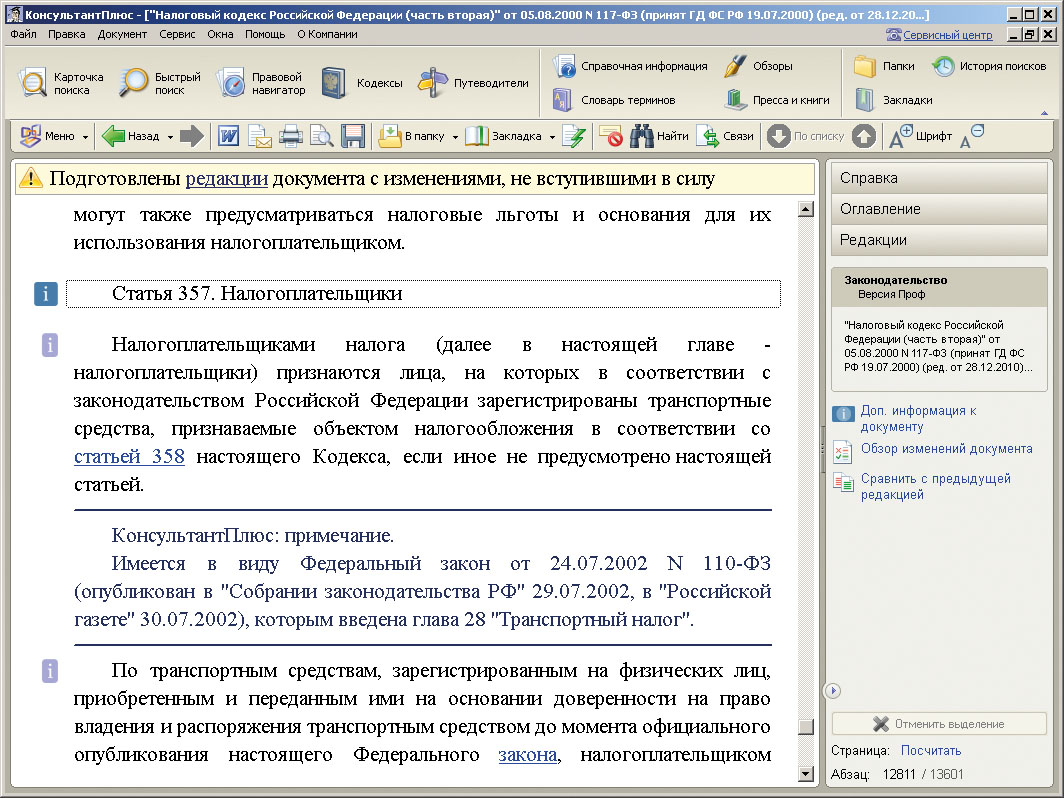Follow статьей 358 hyperlink
Image resolution: width=1064 pixels, height=798 pixels.
click(x=129, y=456)
